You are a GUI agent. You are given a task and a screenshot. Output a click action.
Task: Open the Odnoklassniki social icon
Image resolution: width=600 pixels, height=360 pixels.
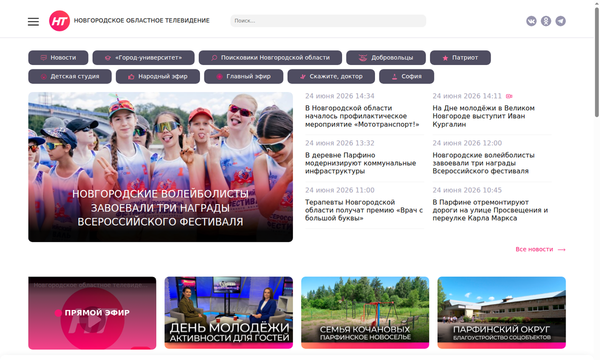pyautogui.click(x=546, y=21)
